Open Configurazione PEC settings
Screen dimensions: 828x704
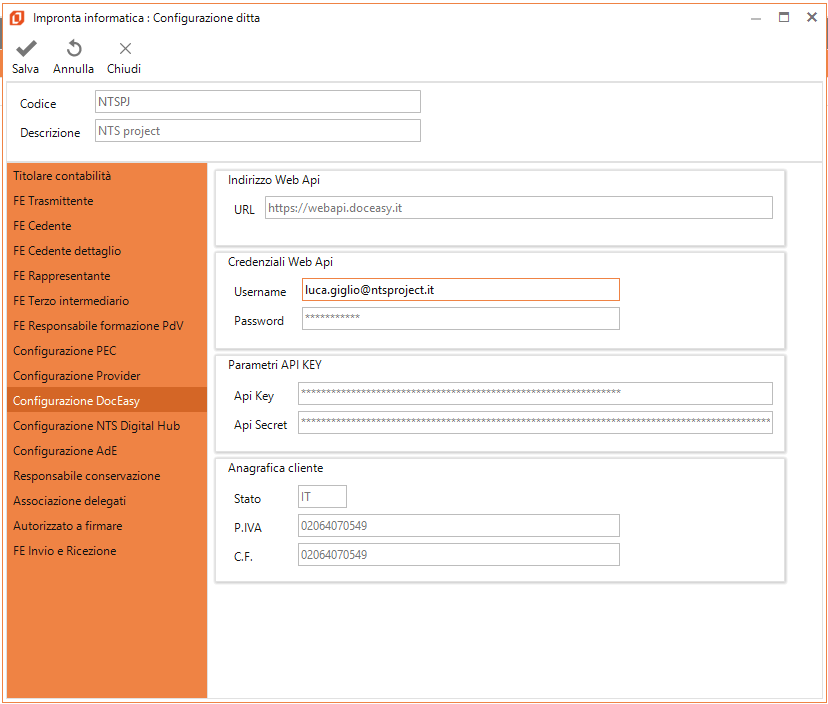click(64, 351)
